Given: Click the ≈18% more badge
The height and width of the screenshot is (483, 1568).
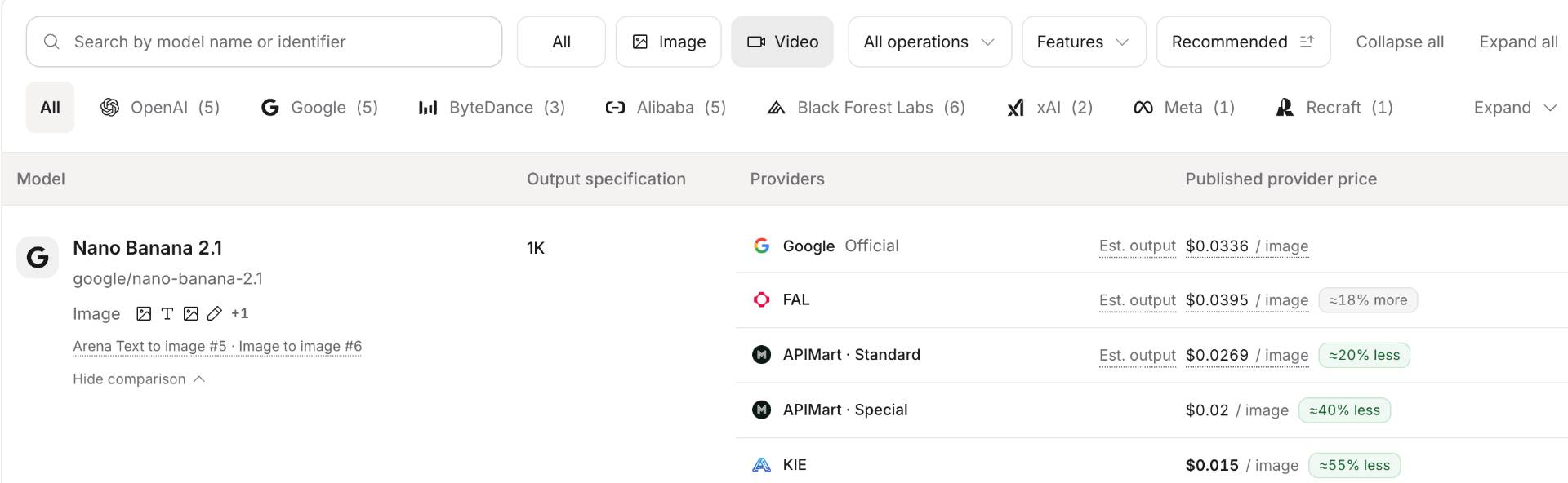Looking at the screenshot, I should [x=1368, y=300].
